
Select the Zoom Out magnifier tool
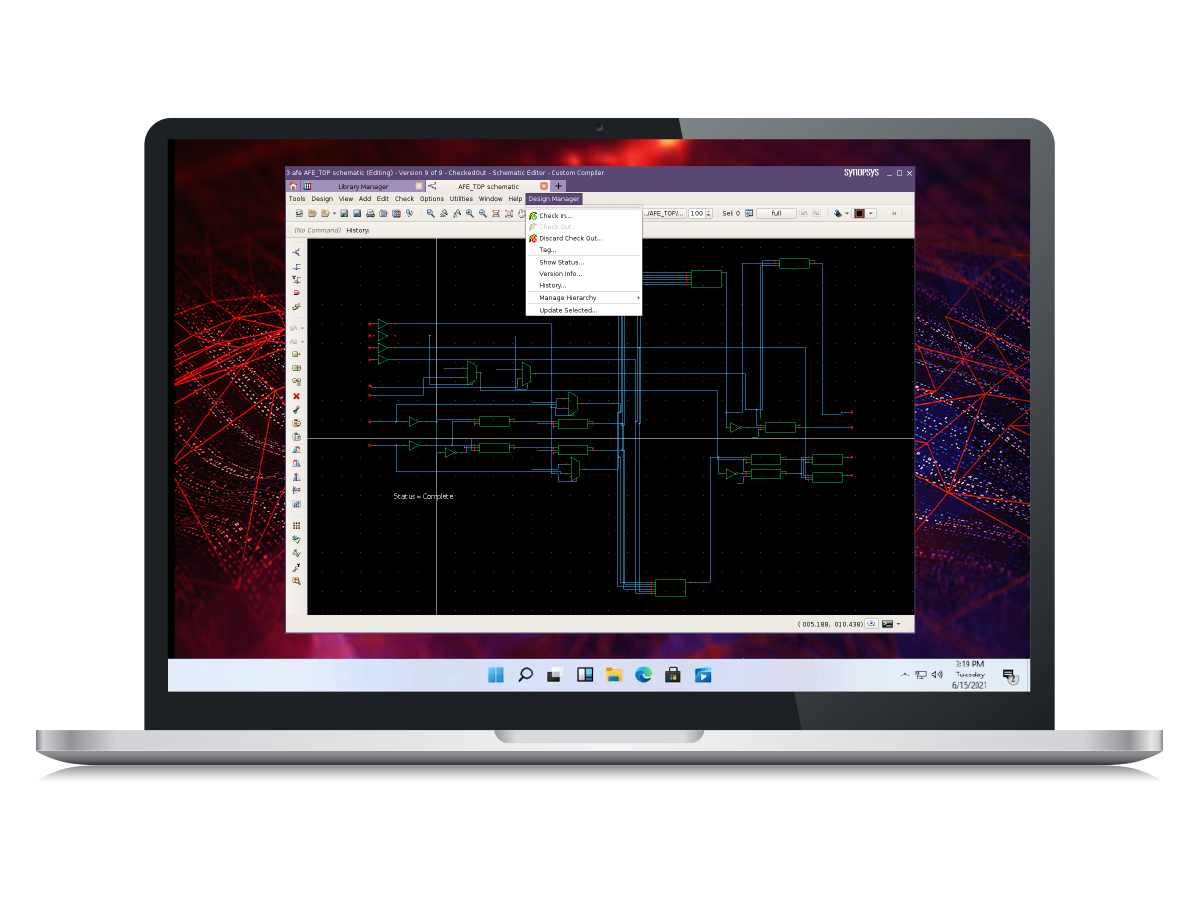pyautogui.click(x=482, y=213)
